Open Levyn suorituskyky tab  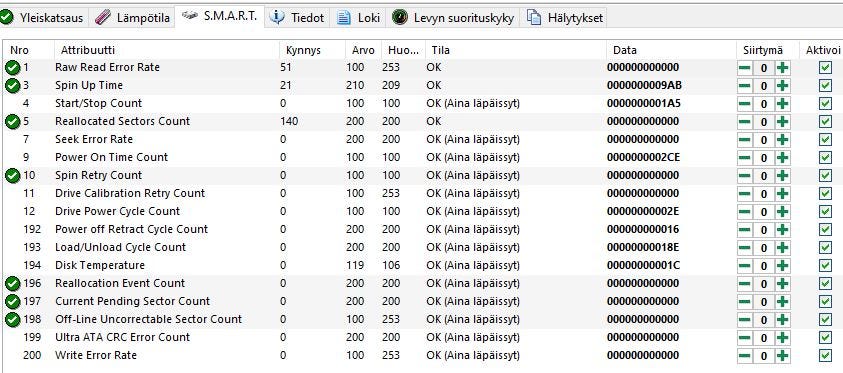tap(453, 18)
